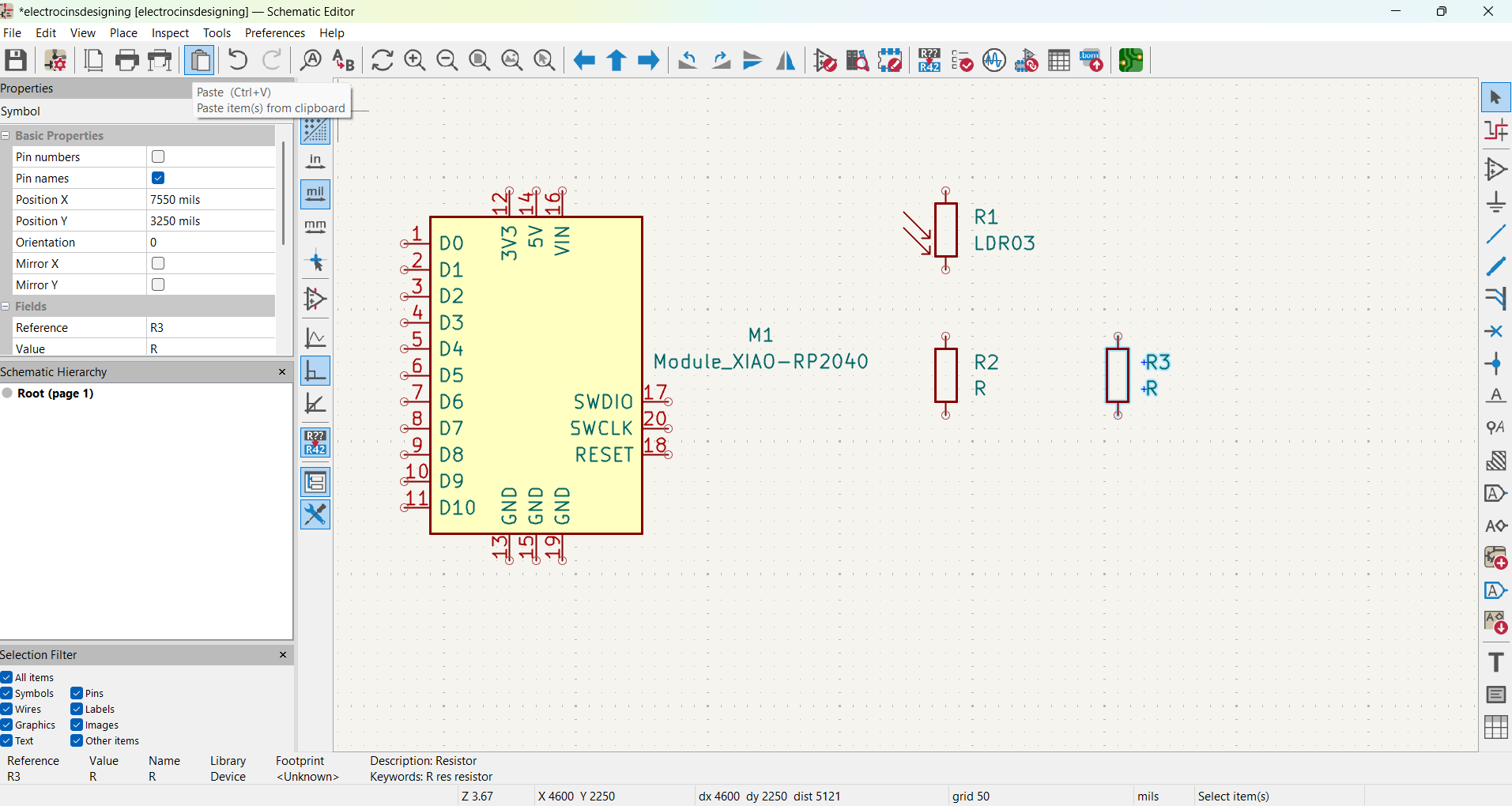Close the Schematic Hierarchy panel
The width and height of the screenshot is (1512, 806).
282,371
